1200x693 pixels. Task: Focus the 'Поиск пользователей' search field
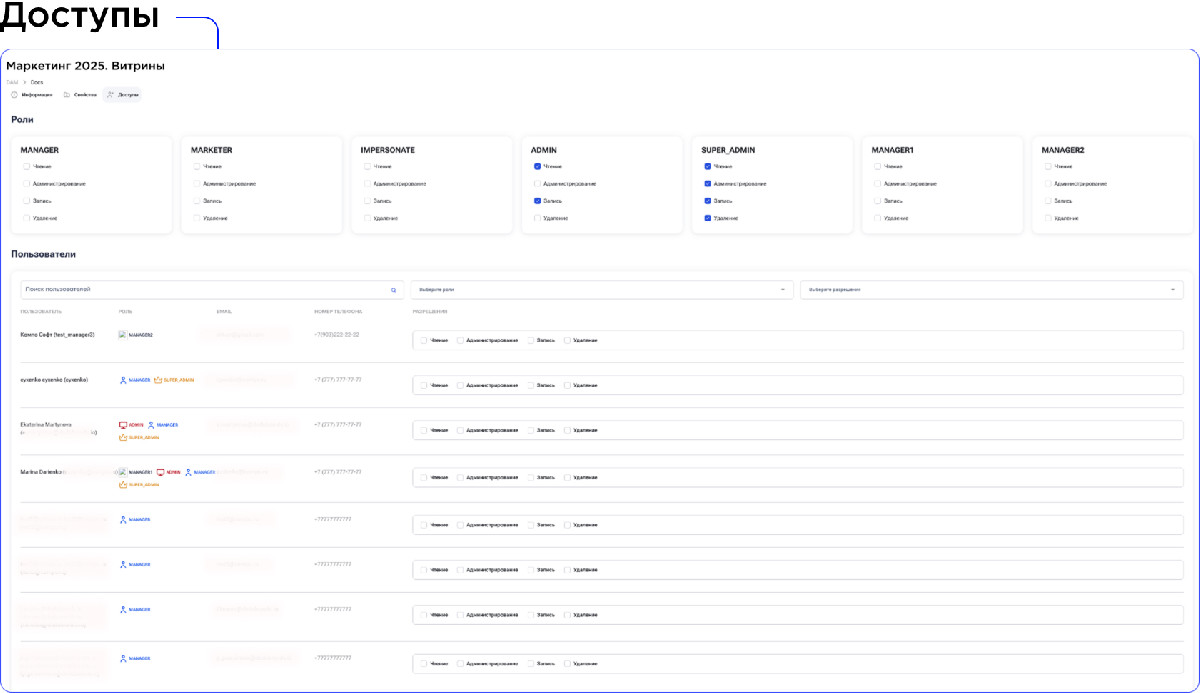pos(200,290)
